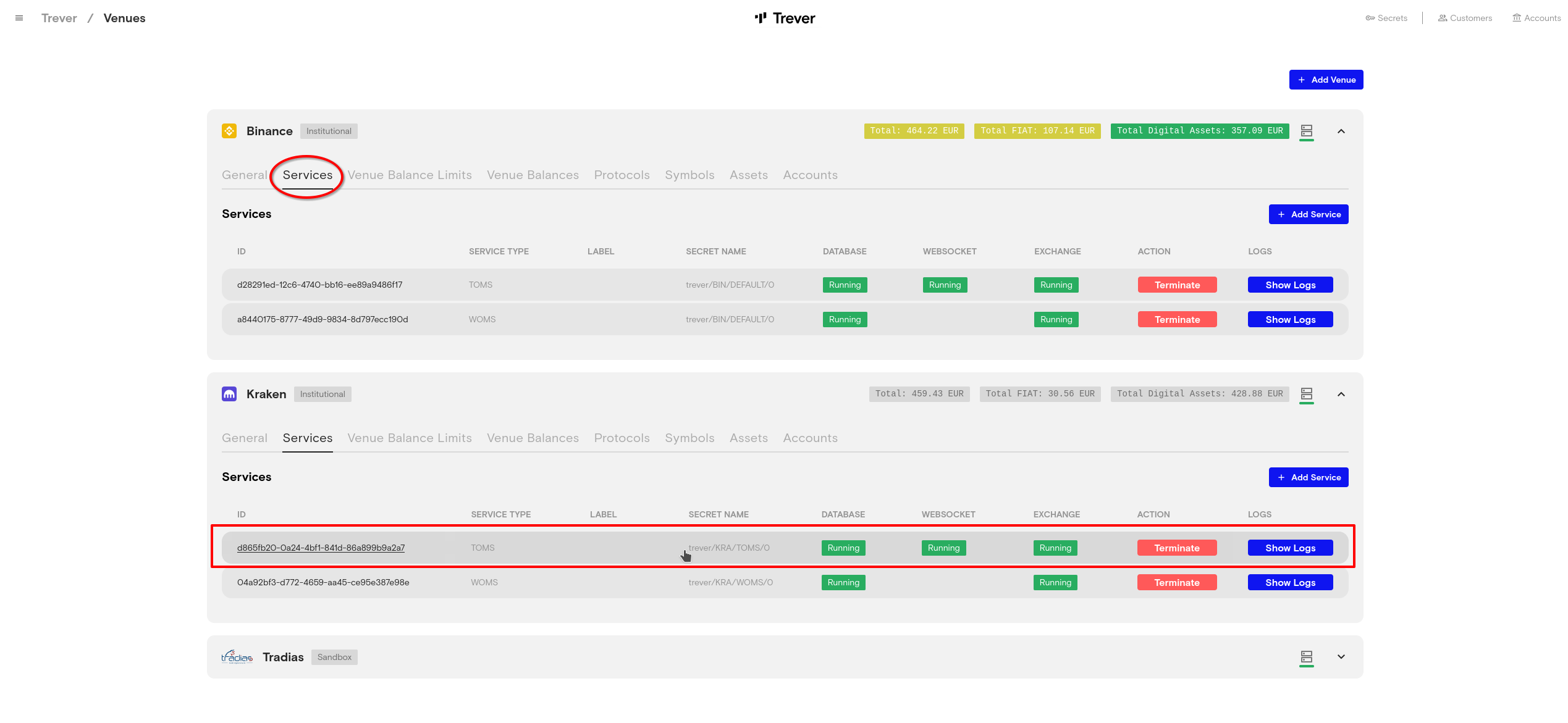This screenshot has width=1568, height=723.
Task: Click Tradias server status icon
Action: click(x=1306, y=657)
